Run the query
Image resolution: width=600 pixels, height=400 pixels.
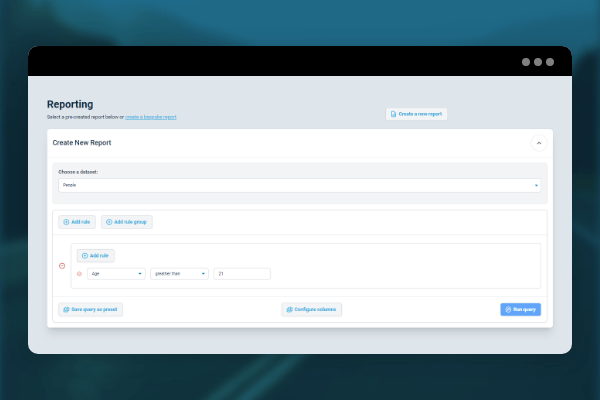(x=520, y=310)
